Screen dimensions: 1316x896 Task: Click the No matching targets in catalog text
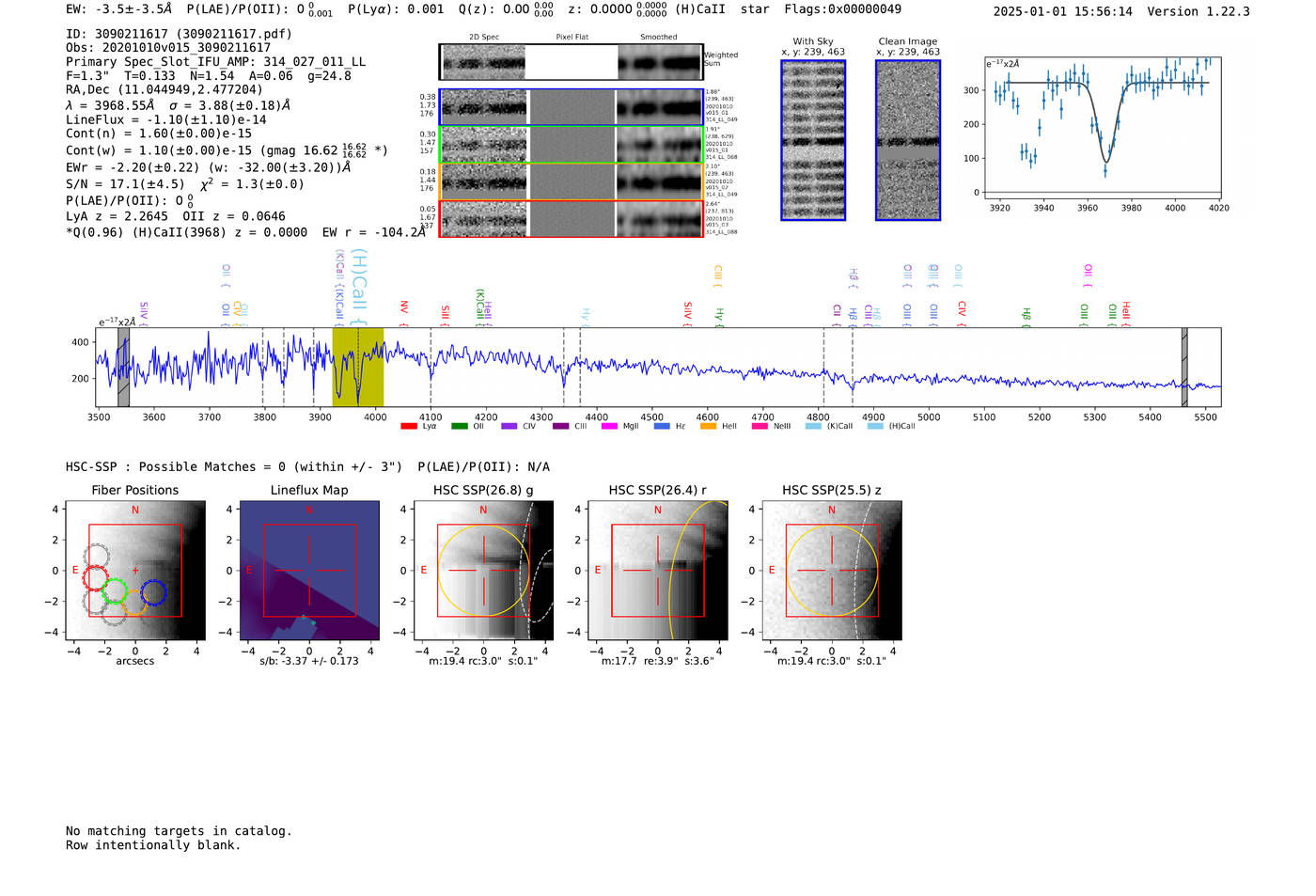[x=179, y=831]
